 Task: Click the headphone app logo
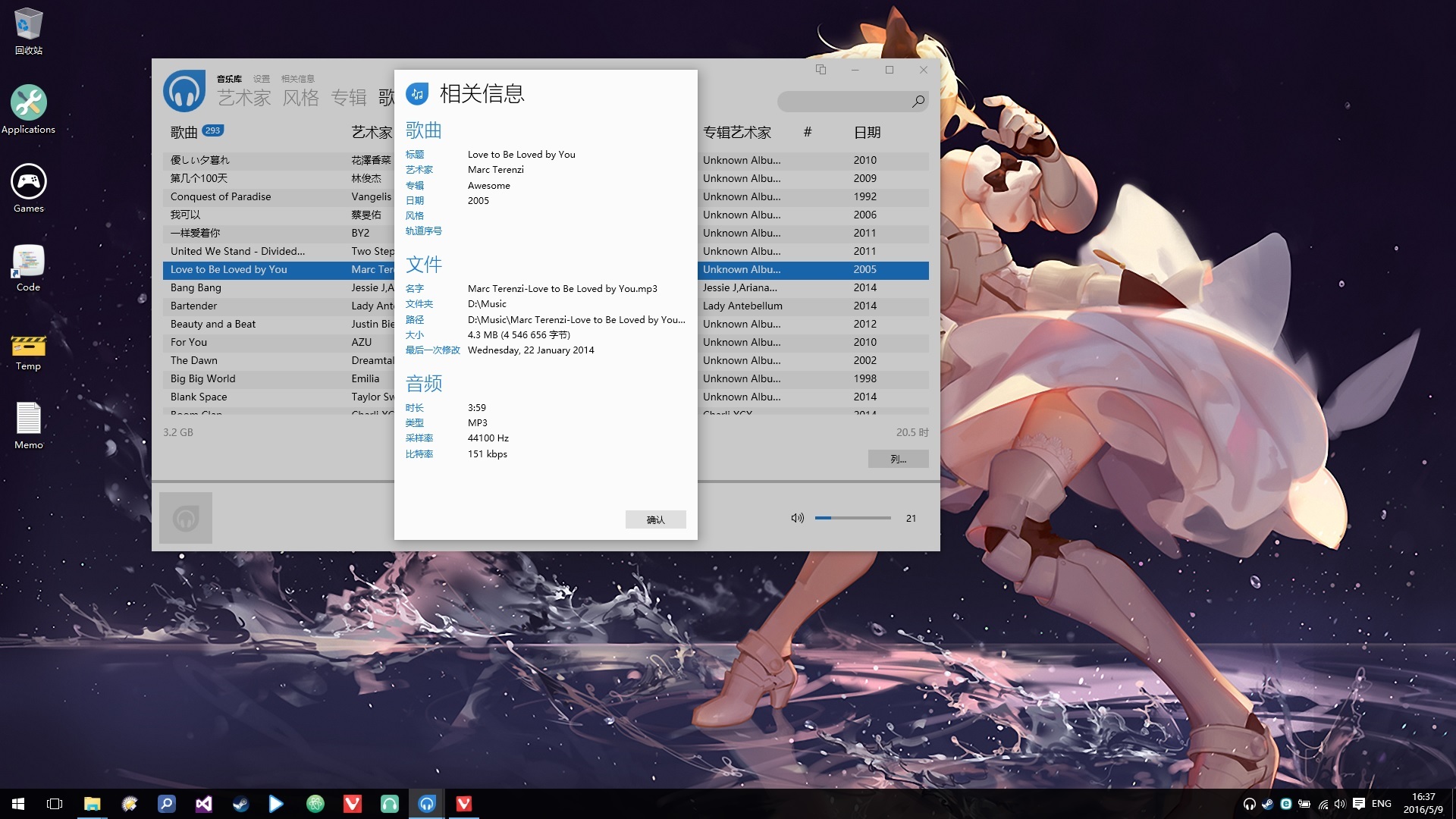pos(184,91)
